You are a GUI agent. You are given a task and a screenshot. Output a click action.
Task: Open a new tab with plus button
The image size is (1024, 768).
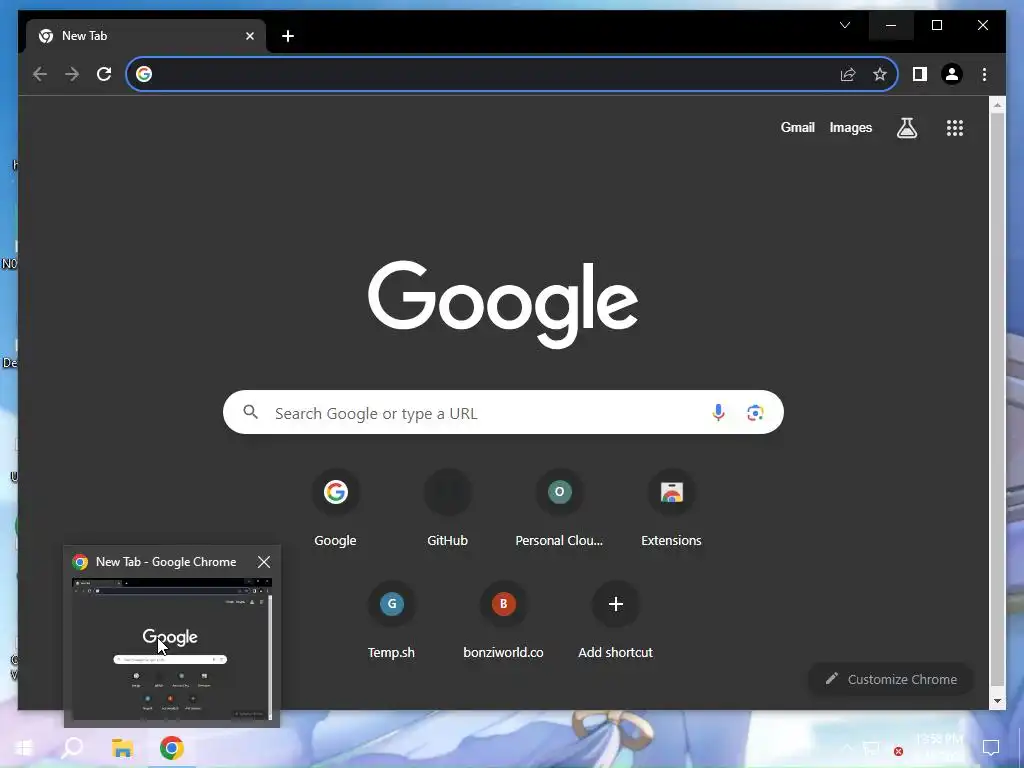point(288,36)
